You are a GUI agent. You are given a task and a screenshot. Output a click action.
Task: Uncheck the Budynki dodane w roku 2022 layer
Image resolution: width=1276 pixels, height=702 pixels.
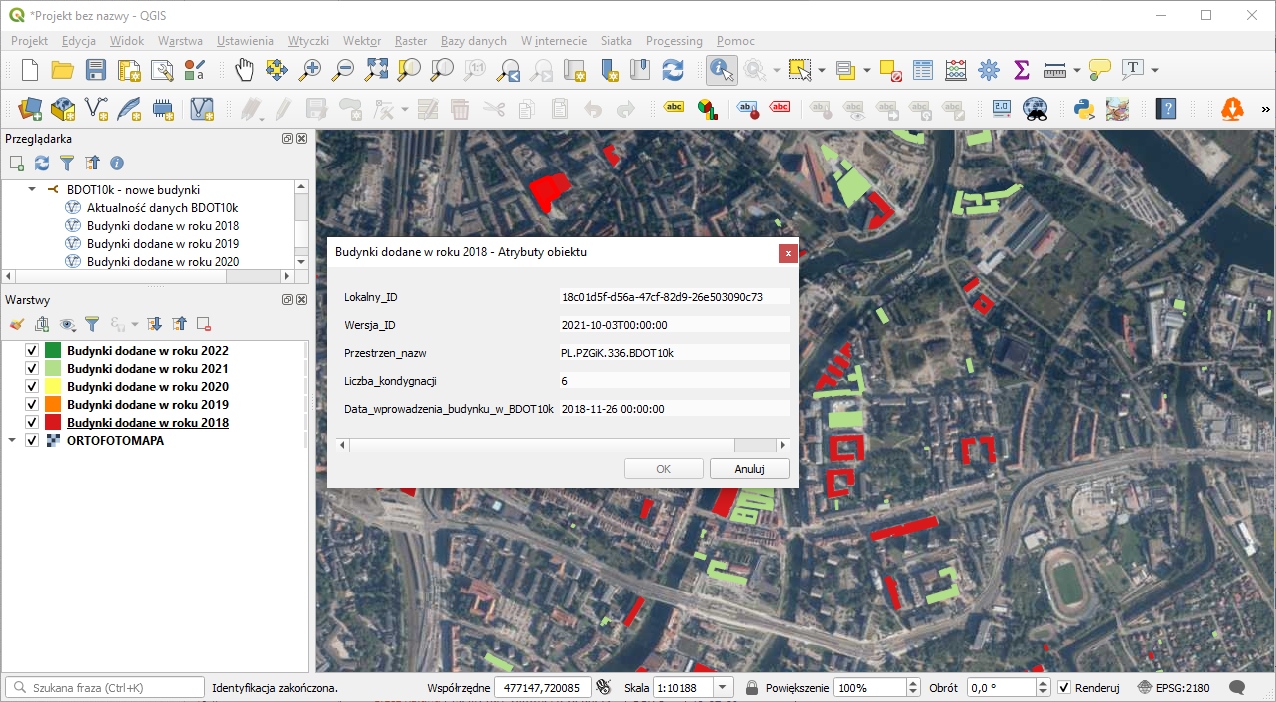pos(32,351)
